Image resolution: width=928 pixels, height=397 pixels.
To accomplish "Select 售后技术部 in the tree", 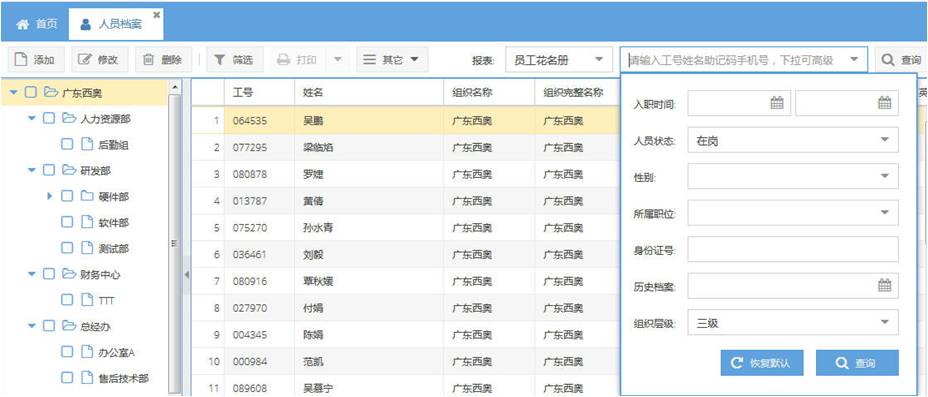I will 124,378.
